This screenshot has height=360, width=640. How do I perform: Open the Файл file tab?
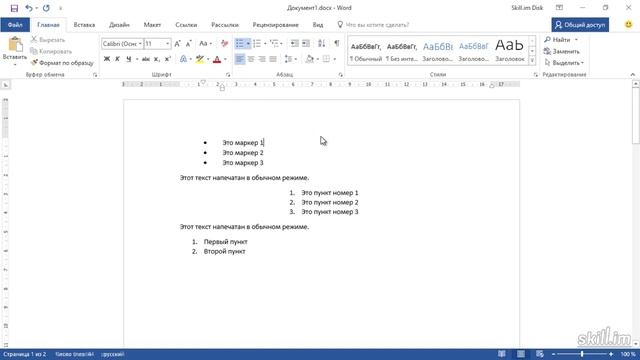coord(15,24)
